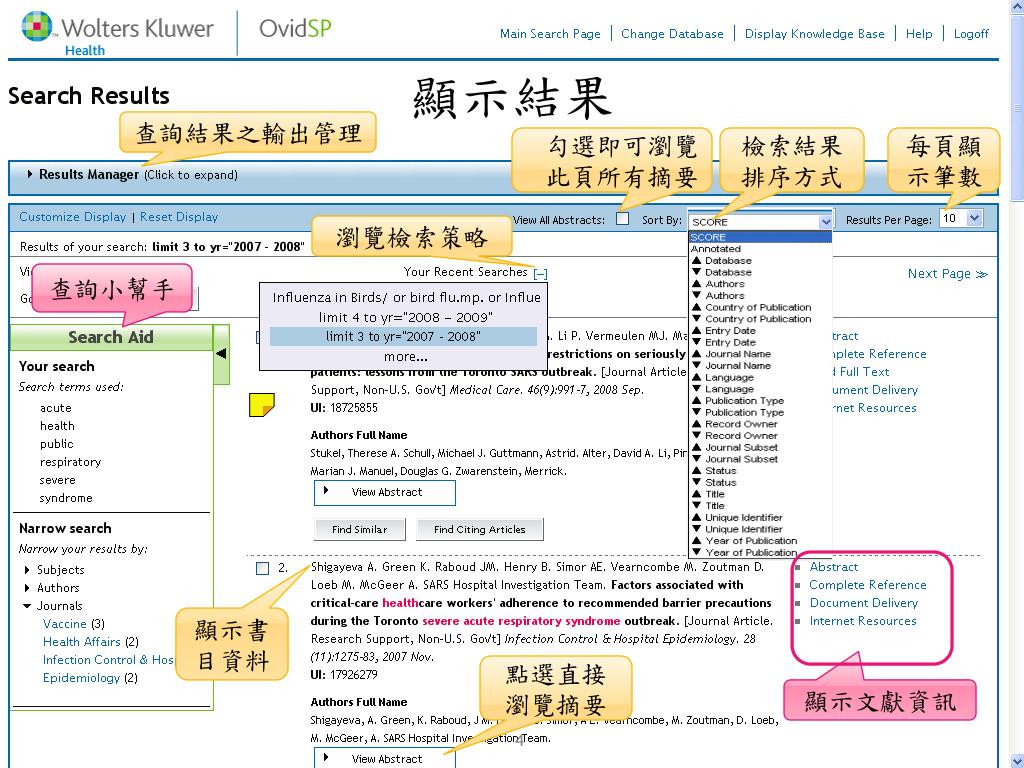Image resolution: width=1024 pixels, height=768 pixels.
Task: Sort by ascending Language
Action: pos(722,377)
